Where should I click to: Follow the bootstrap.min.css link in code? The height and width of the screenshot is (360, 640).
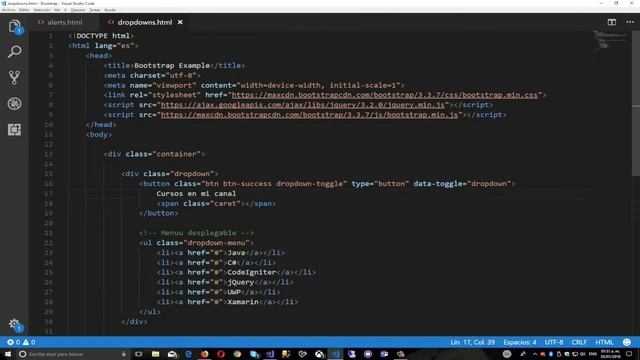(384, 95)
